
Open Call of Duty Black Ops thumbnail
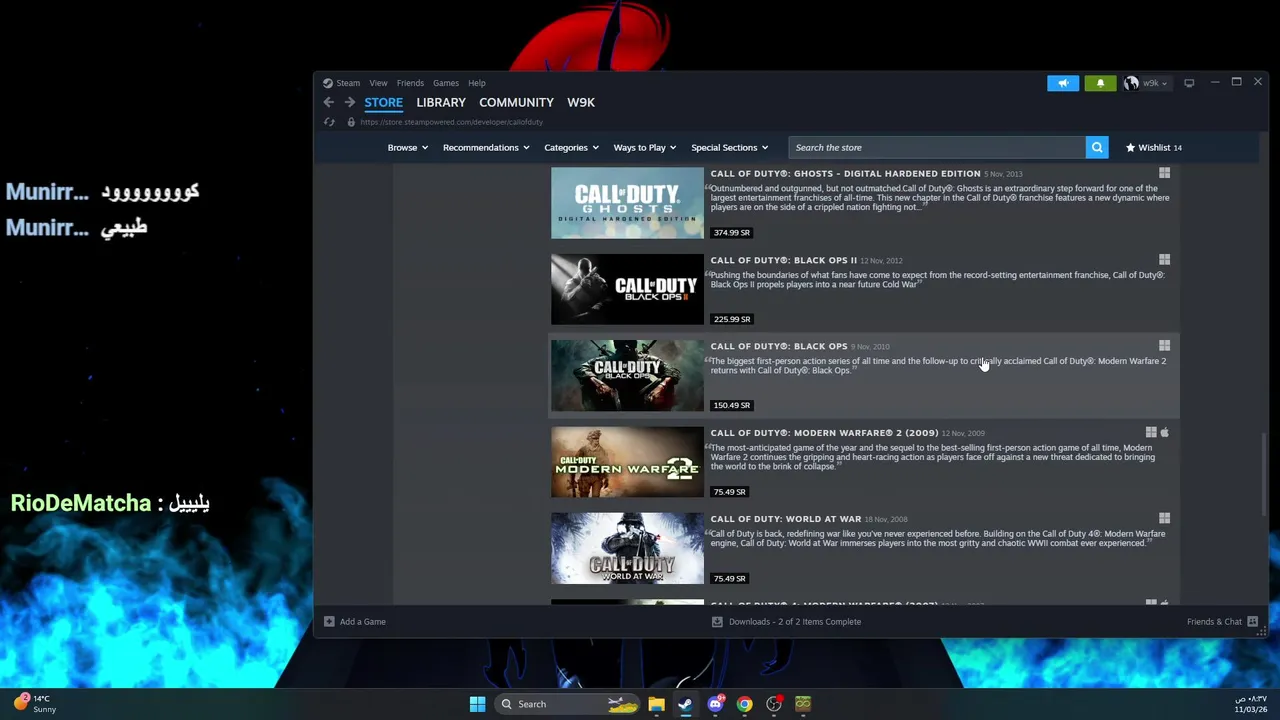627,375
